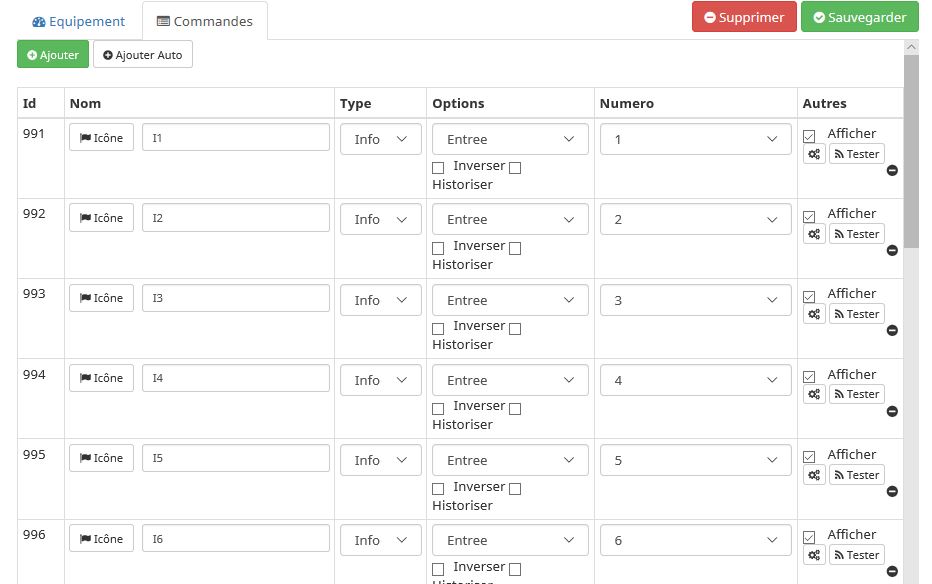932x584 pixels.
Task: Open the Numero dropdown showing 5
Action: [694, 460]
